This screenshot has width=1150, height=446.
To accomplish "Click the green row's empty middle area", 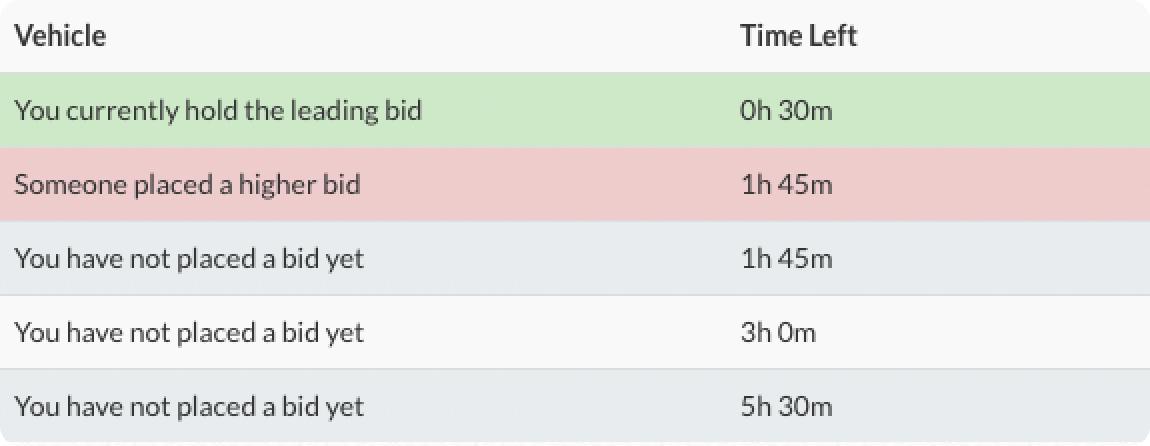I will click(x=580, y=110).
